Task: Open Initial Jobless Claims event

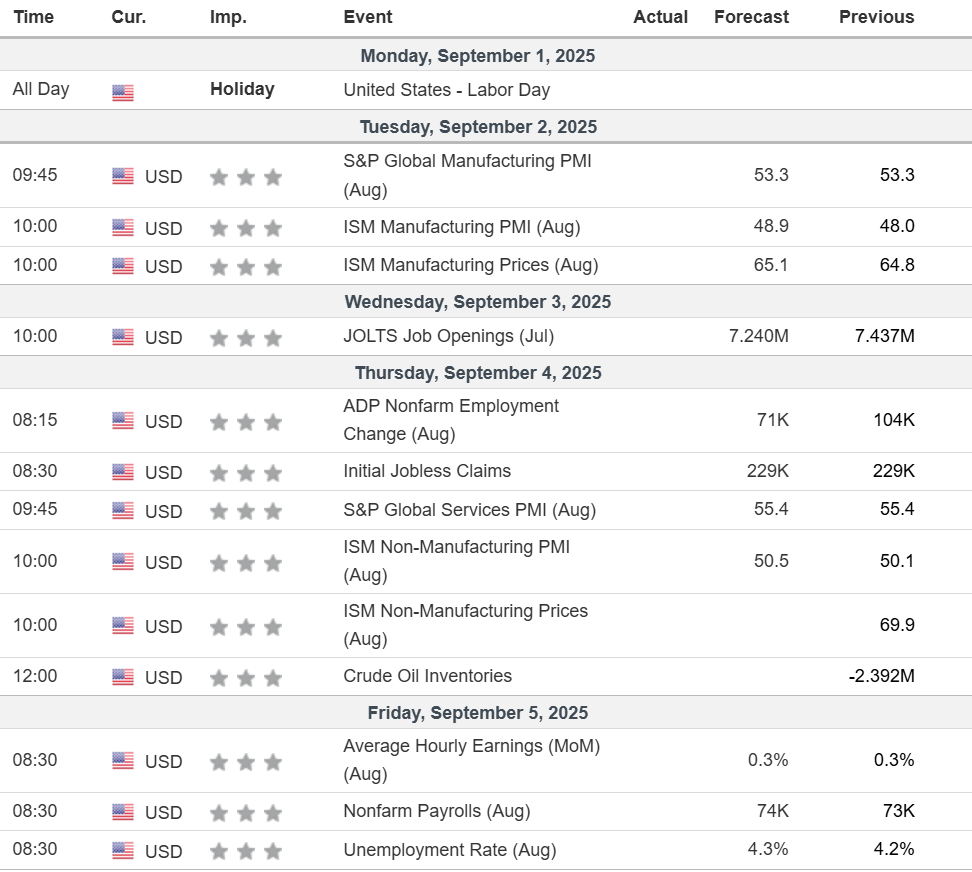Action: point(427,471)
